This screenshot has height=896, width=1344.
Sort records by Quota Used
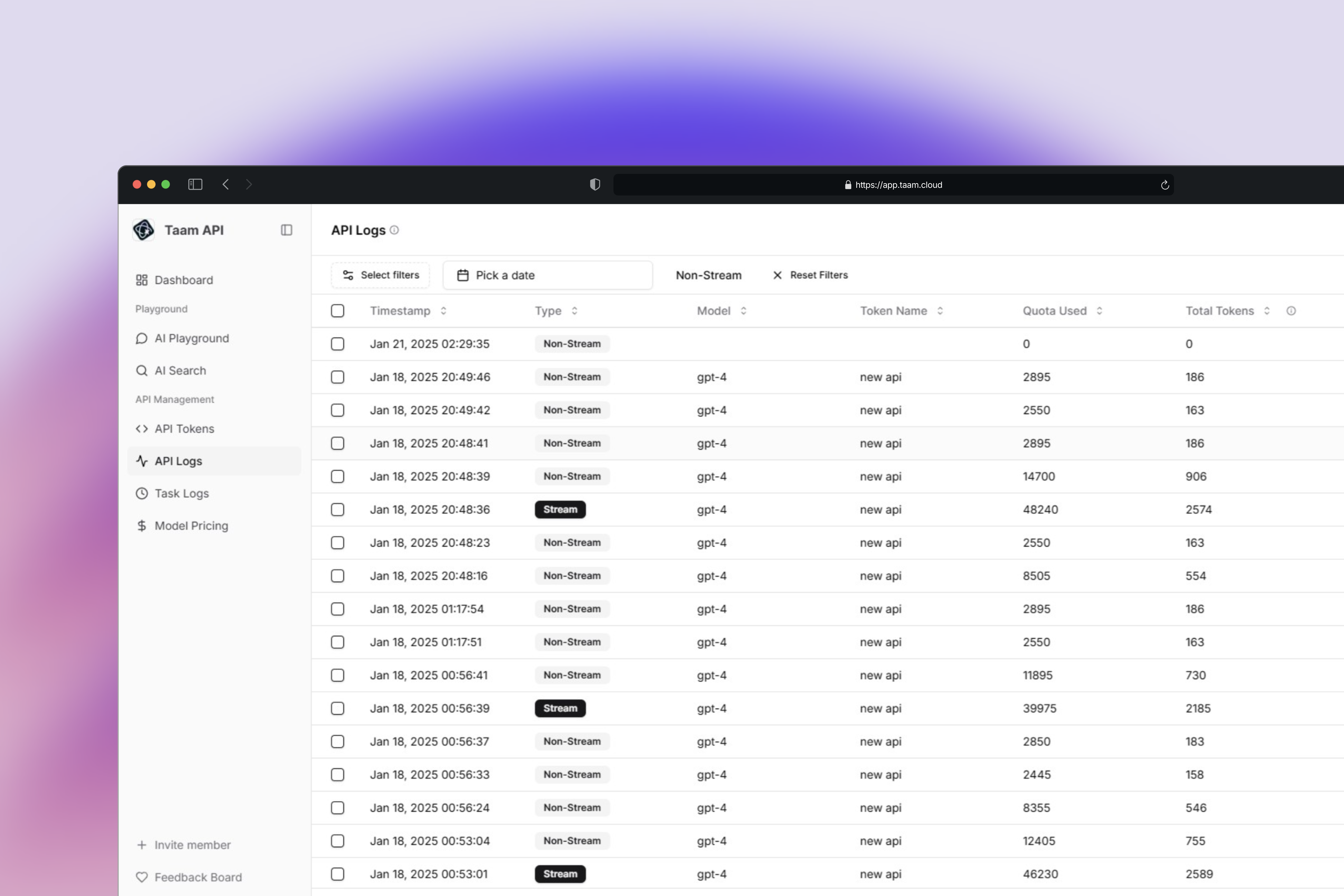coord(1100,311)
